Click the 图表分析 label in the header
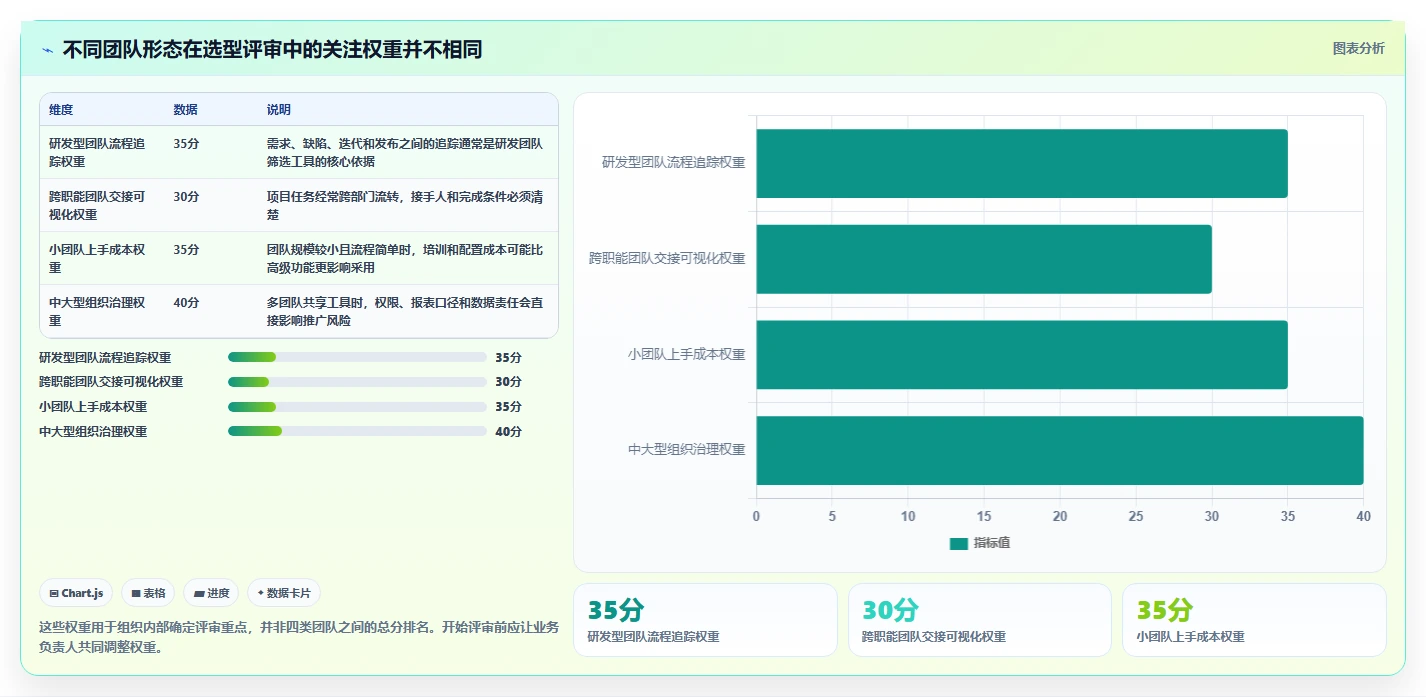Image resolution: width=1426 pixels, height=697 pixels. (1358, 48)
